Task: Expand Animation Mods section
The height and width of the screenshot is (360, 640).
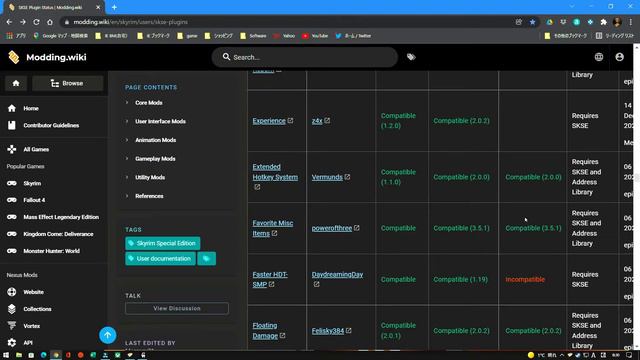Action: click(155, 140)
